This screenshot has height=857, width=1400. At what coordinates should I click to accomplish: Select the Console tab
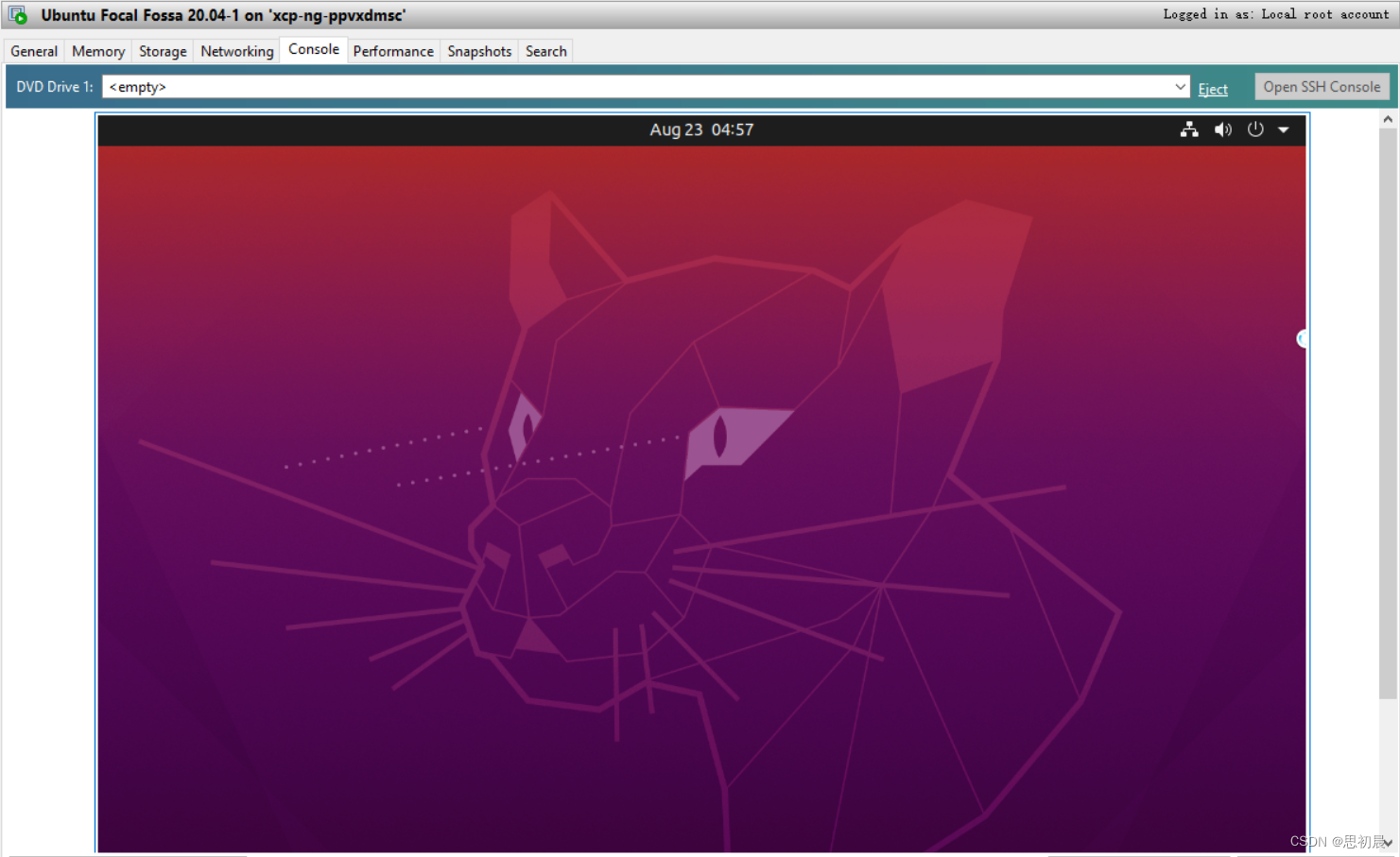click(x=314, y=49)
